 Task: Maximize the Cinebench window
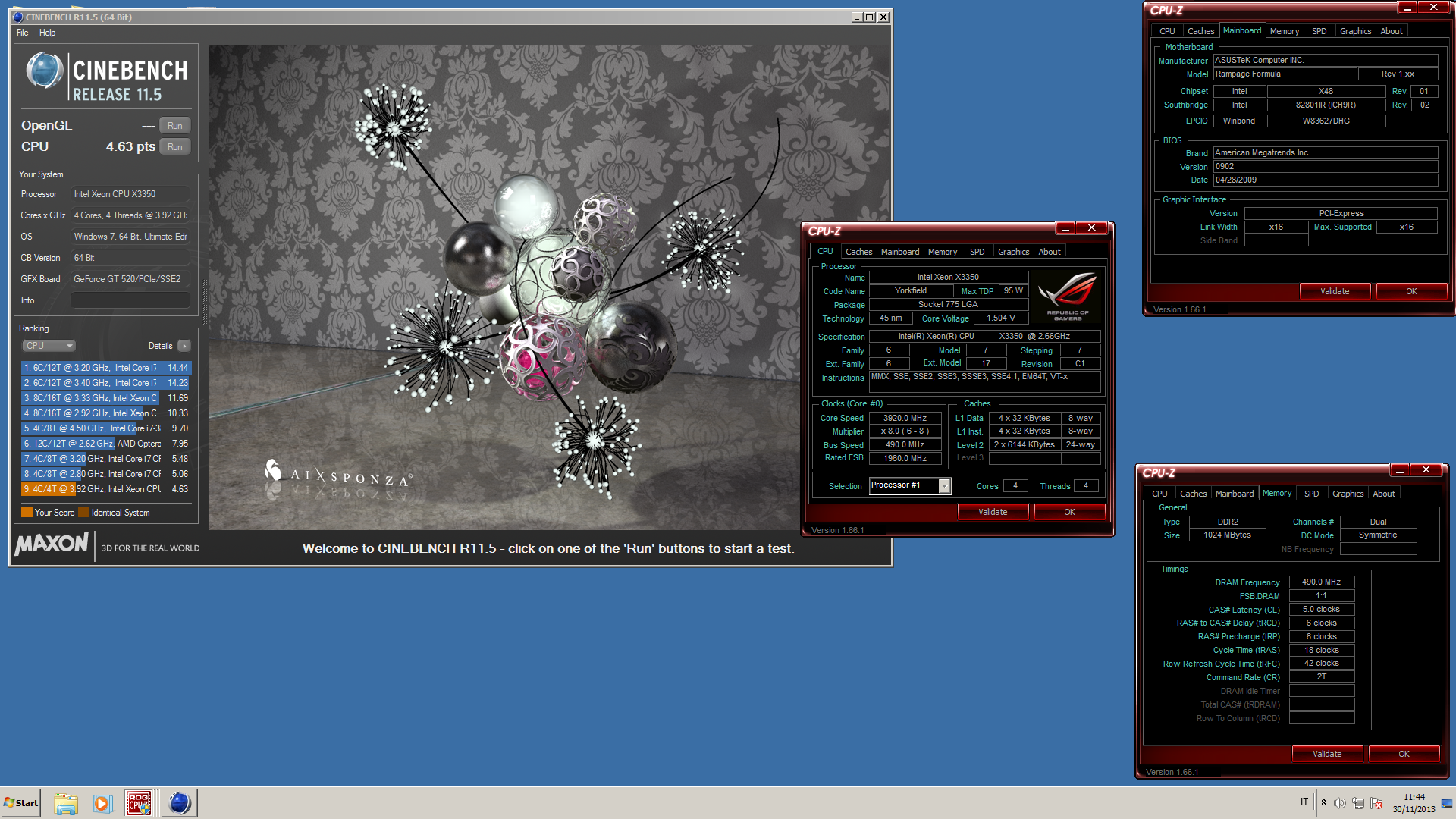point(869,17)
